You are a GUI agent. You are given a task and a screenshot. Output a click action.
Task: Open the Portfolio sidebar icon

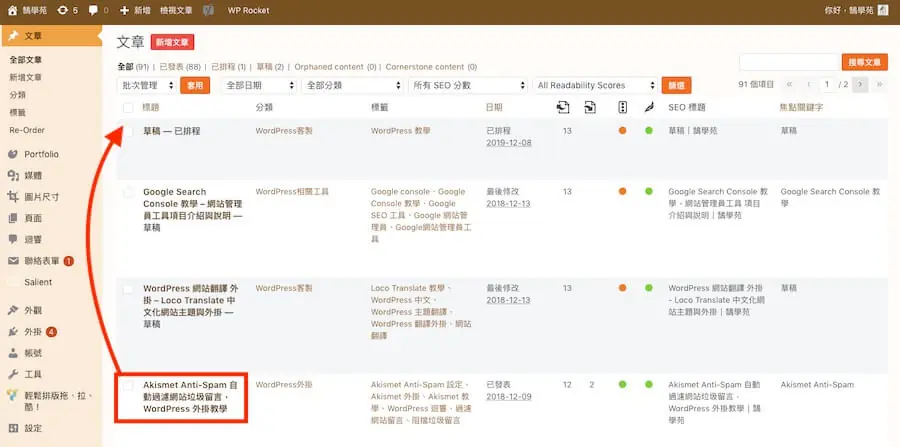[13, 154]
